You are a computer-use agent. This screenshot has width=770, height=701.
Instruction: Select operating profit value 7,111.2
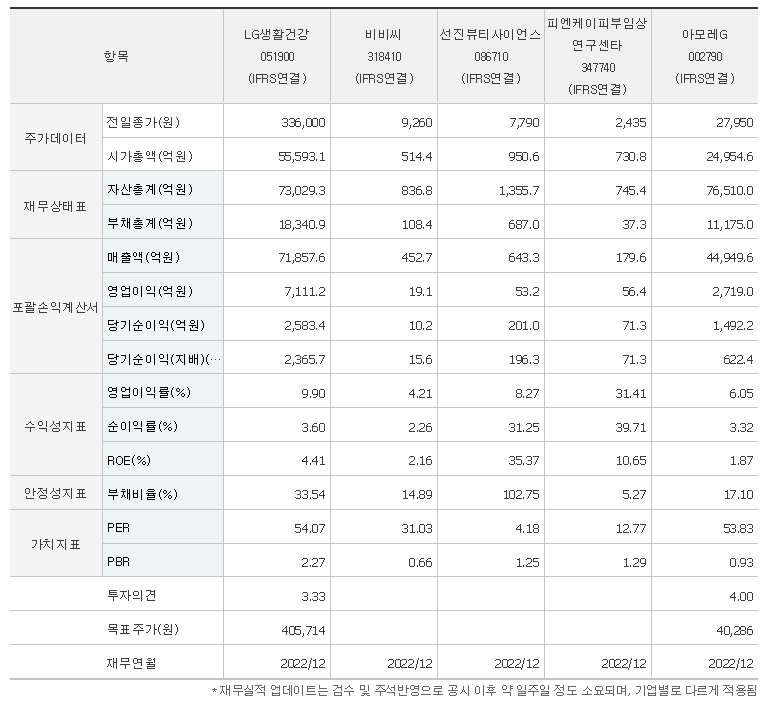click(305, 291)
